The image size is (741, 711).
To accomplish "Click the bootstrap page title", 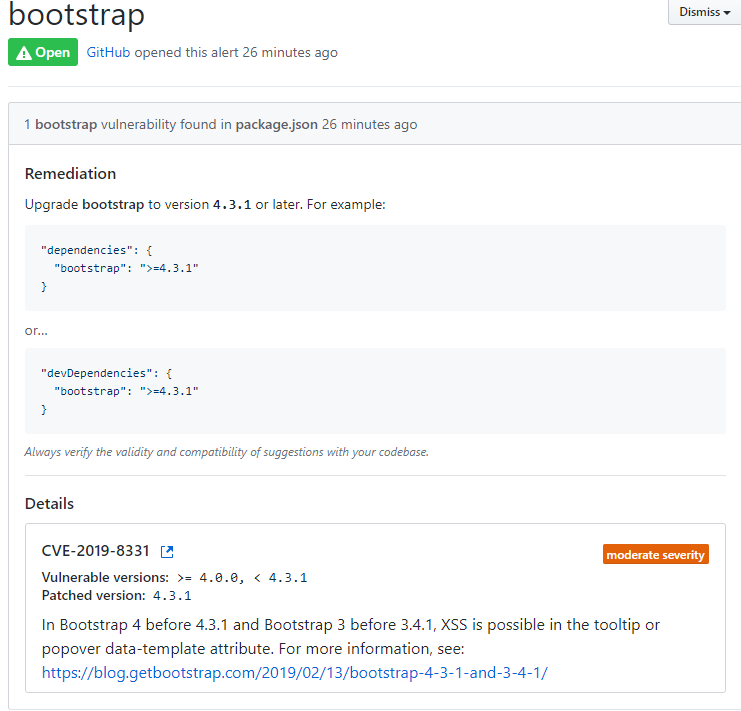I will [x=77, y=15].
